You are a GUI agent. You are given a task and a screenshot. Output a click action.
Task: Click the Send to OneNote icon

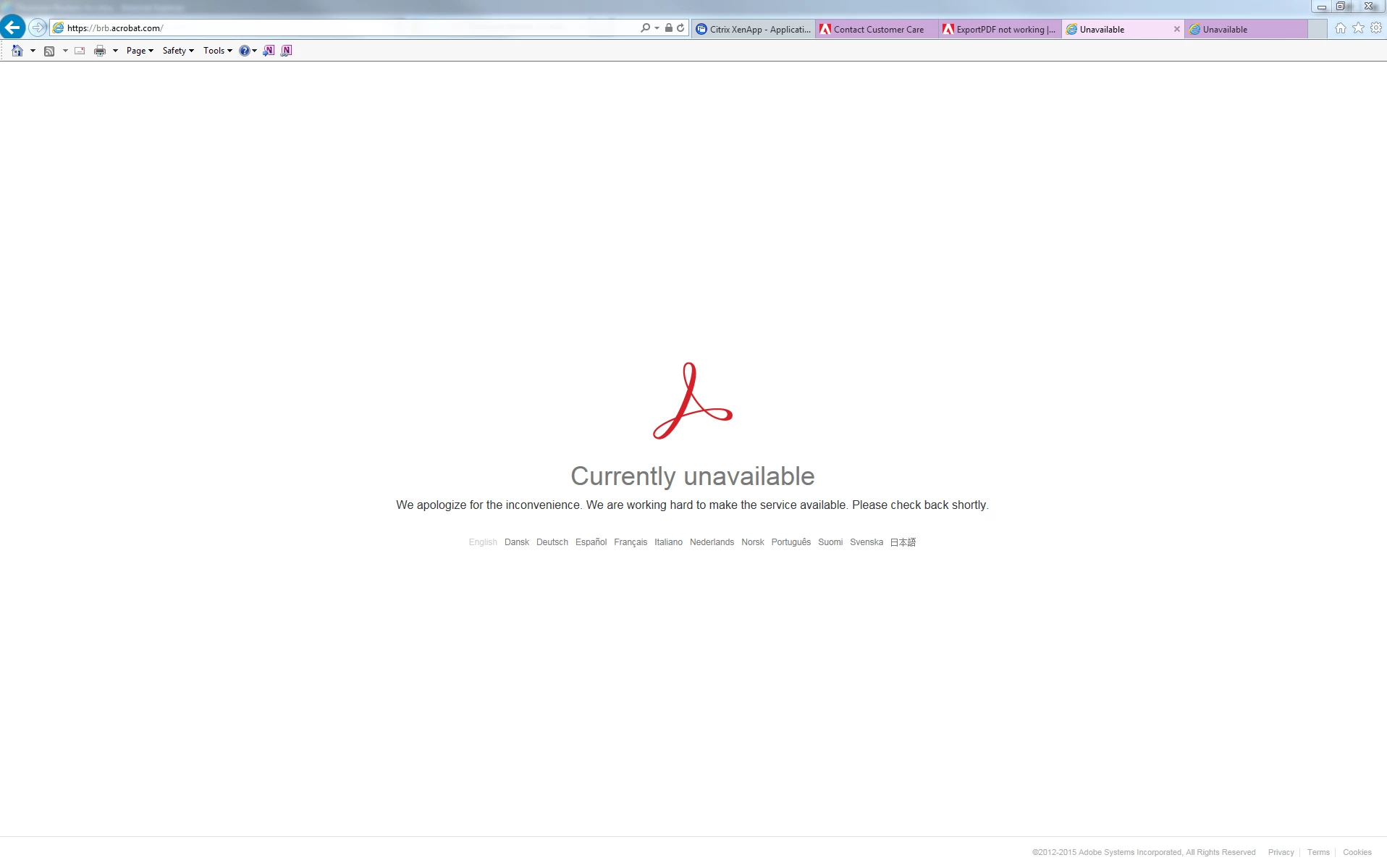(269, 51)
